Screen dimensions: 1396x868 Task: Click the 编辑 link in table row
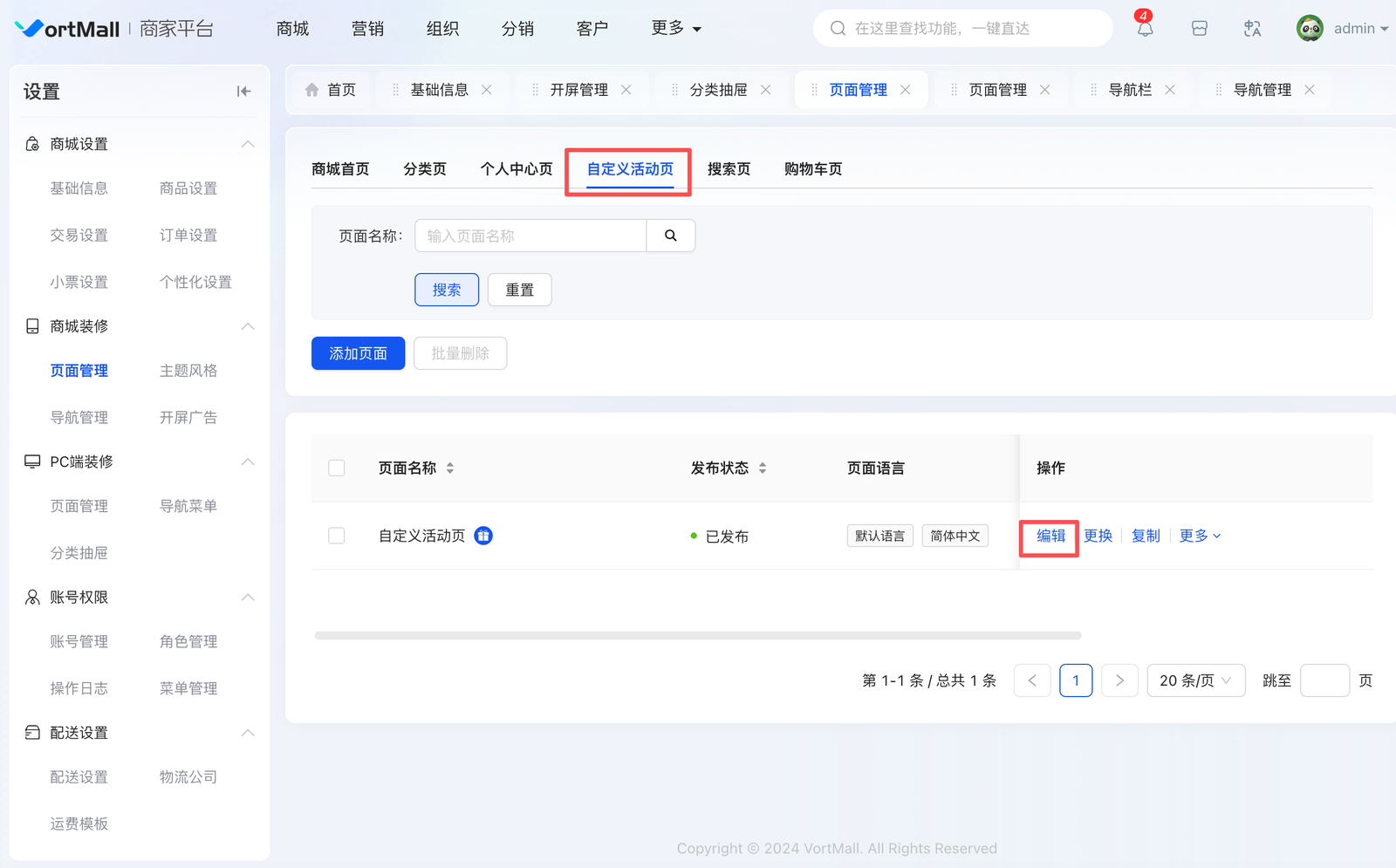[x=1050, y=536]
